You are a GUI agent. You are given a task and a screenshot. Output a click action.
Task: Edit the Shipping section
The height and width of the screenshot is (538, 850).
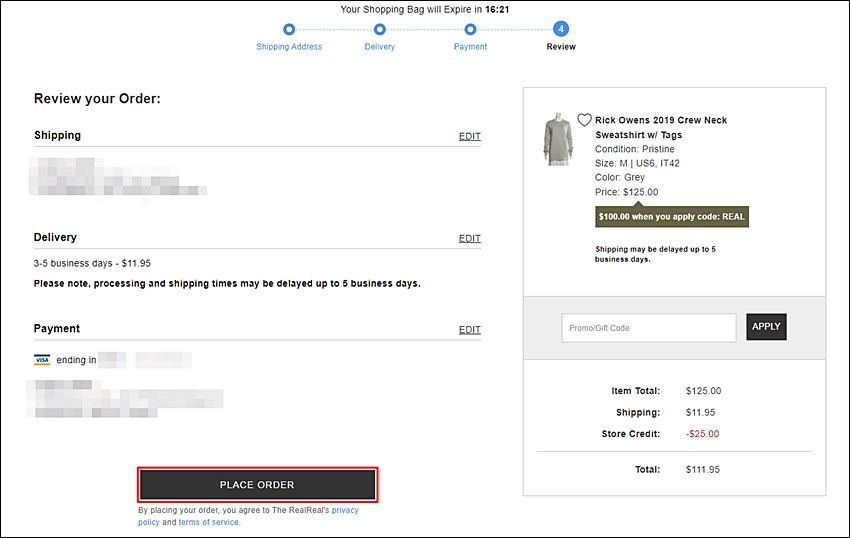469,136
